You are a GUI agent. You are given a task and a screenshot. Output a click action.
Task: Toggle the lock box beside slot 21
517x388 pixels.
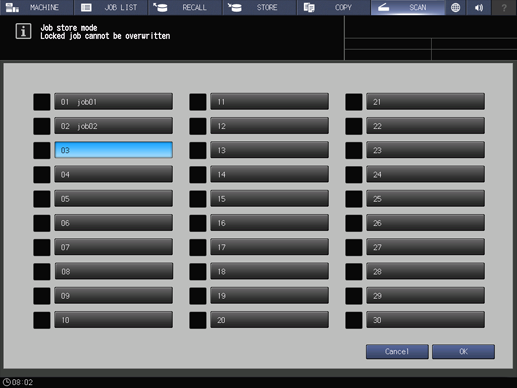tap(354, 102)
